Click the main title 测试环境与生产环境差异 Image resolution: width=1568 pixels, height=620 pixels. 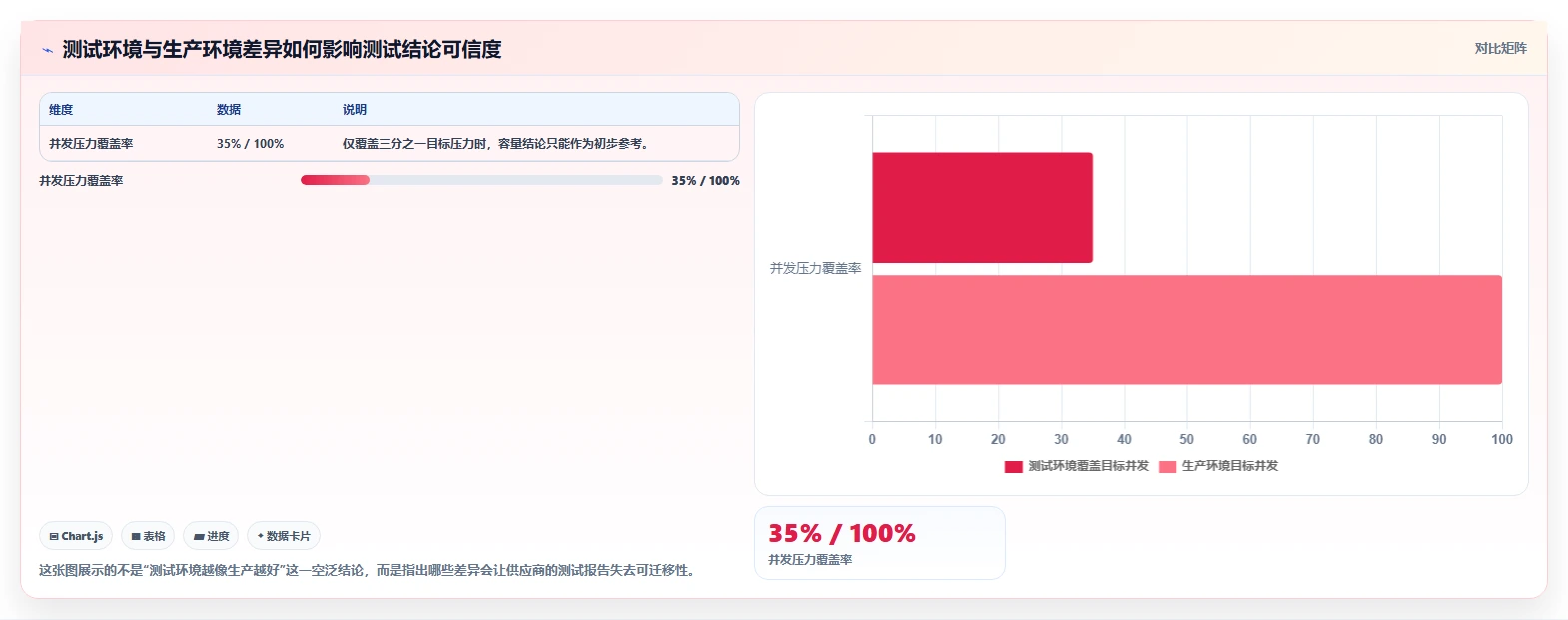pos(282,50)
